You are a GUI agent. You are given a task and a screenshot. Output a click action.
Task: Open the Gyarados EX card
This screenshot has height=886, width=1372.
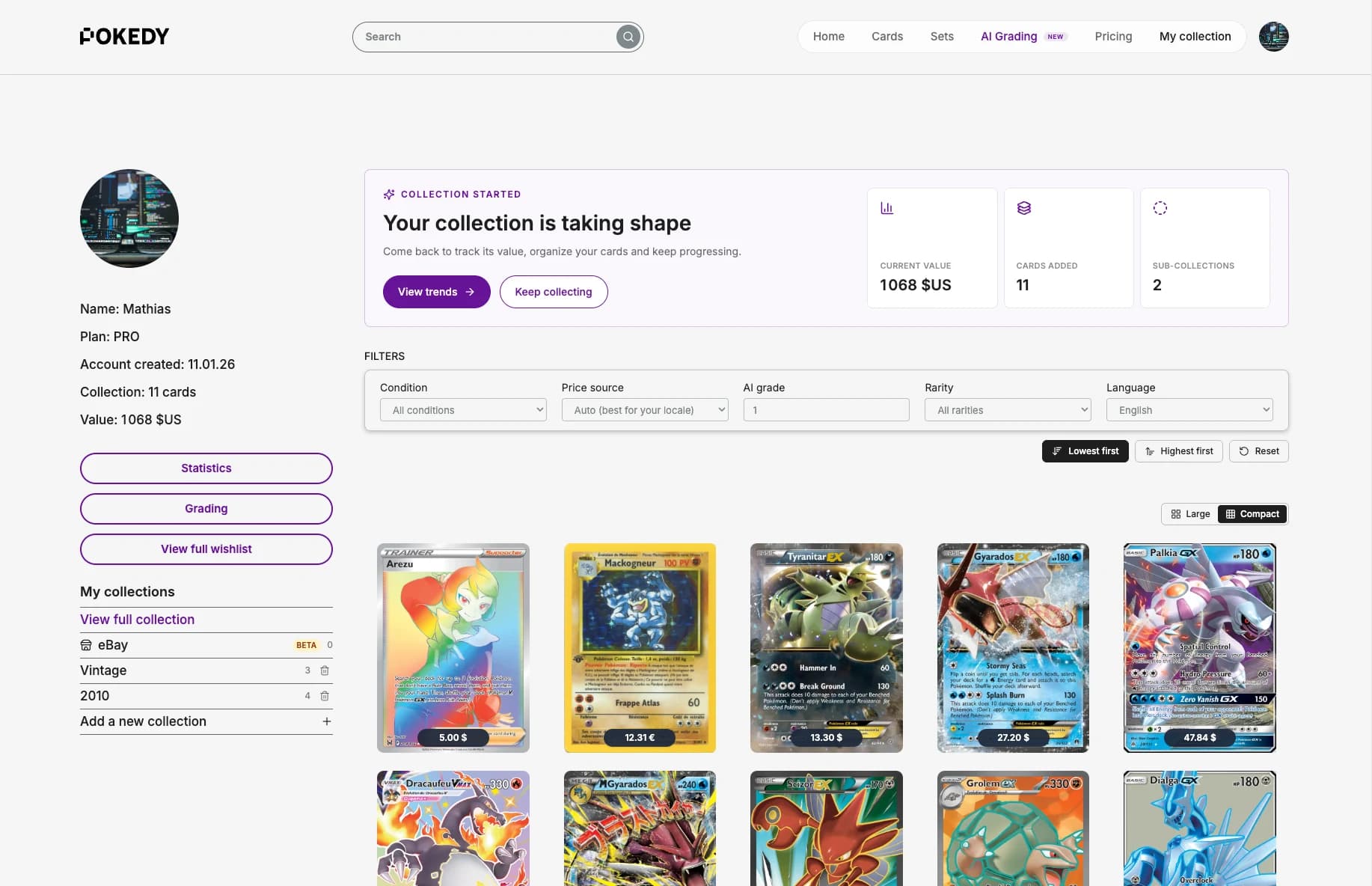1013,648
